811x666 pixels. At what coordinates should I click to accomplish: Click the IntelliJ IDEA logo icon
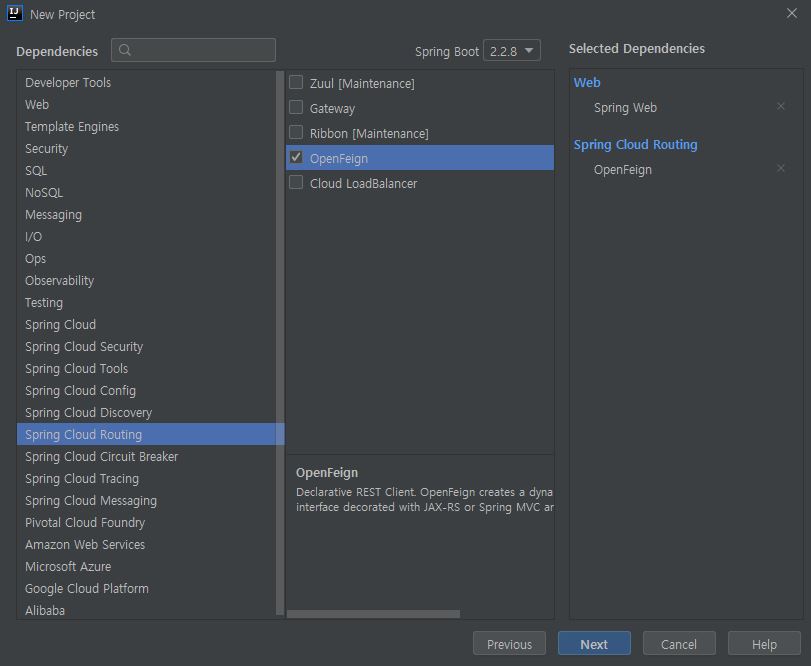tap(14, 13)
